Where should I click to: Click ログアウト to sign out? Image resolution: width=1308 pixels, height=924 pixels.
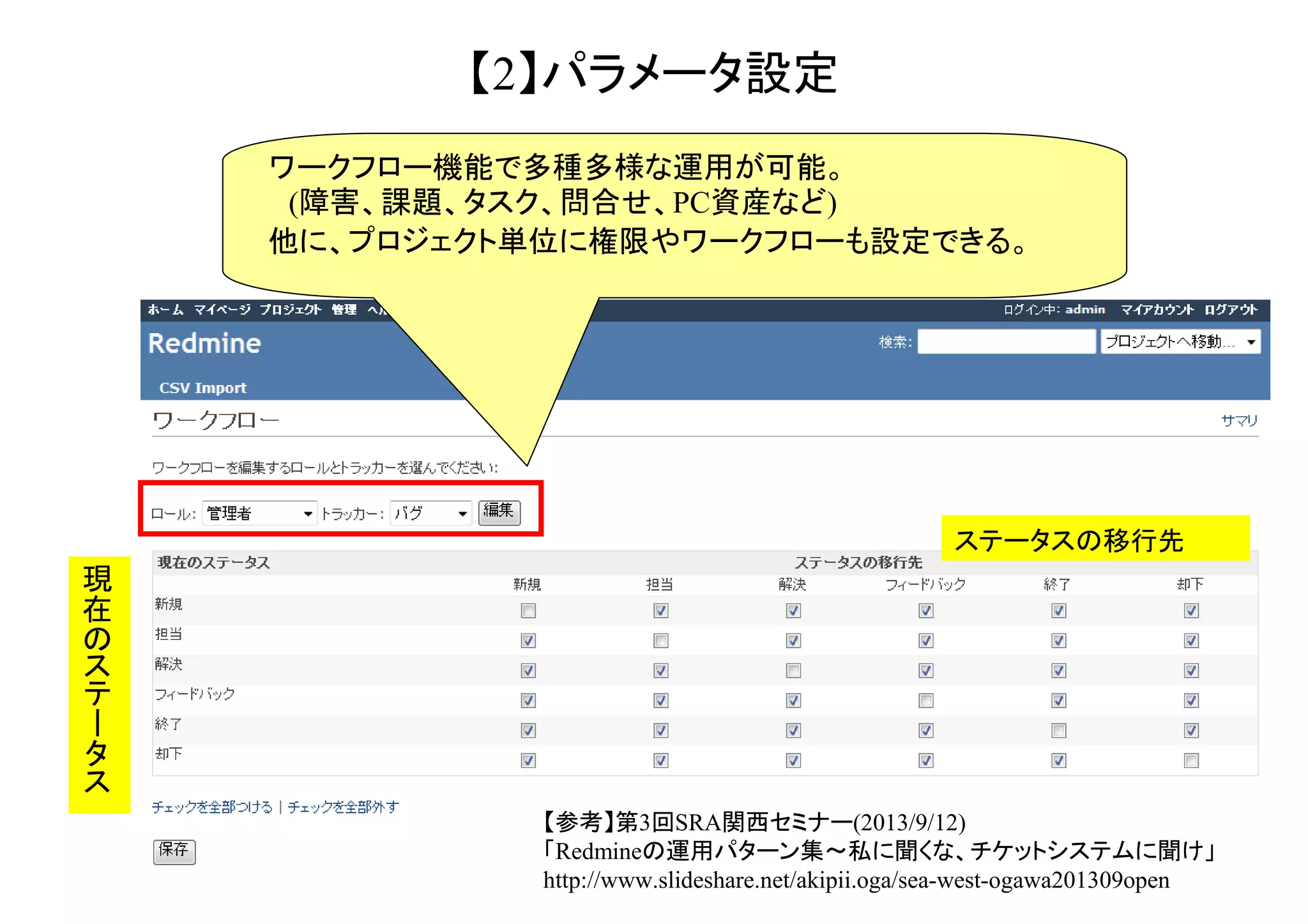tap(1231, 310)
